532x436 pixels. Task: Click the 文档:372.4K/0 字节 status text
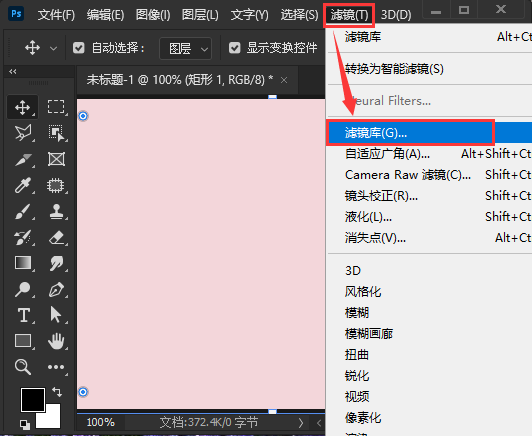(x=209, y=422)
